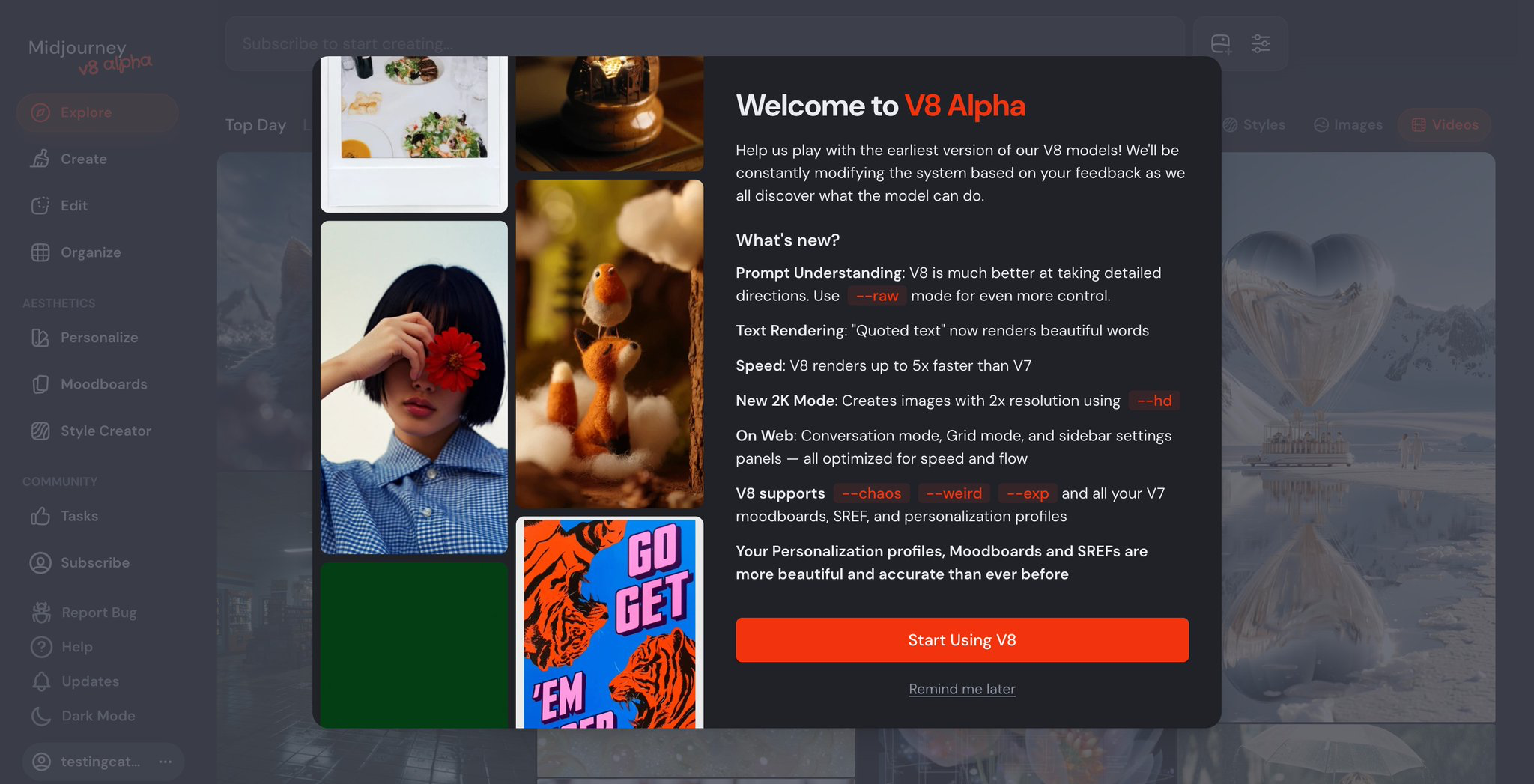1534x784 pixels.
Task: Open the Report Bug icon
Action: click(x=41, y=613)
